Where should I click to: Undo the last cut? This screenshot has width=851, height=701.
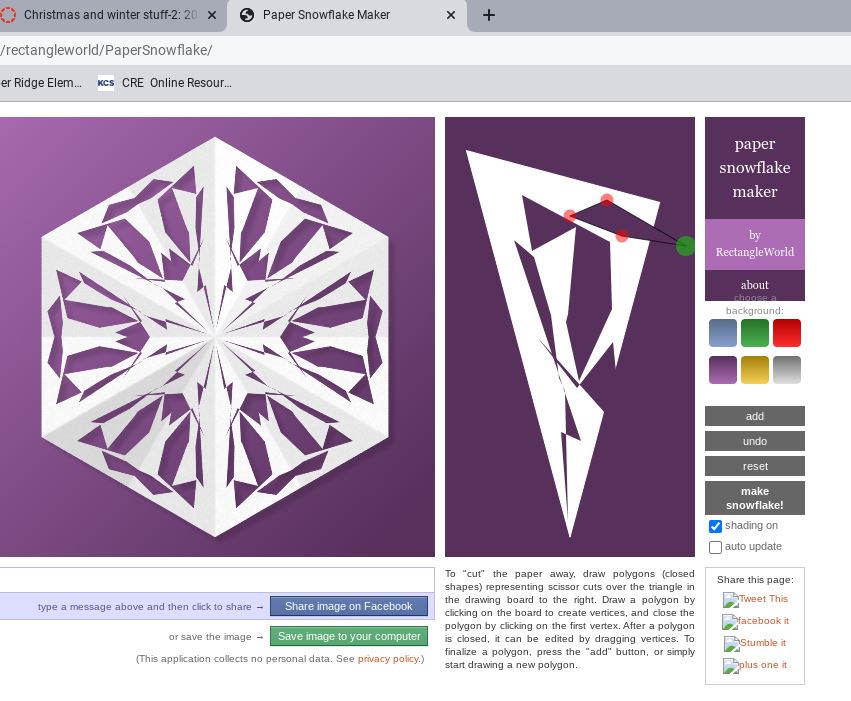pyautogui.click(x=755, y=441)
